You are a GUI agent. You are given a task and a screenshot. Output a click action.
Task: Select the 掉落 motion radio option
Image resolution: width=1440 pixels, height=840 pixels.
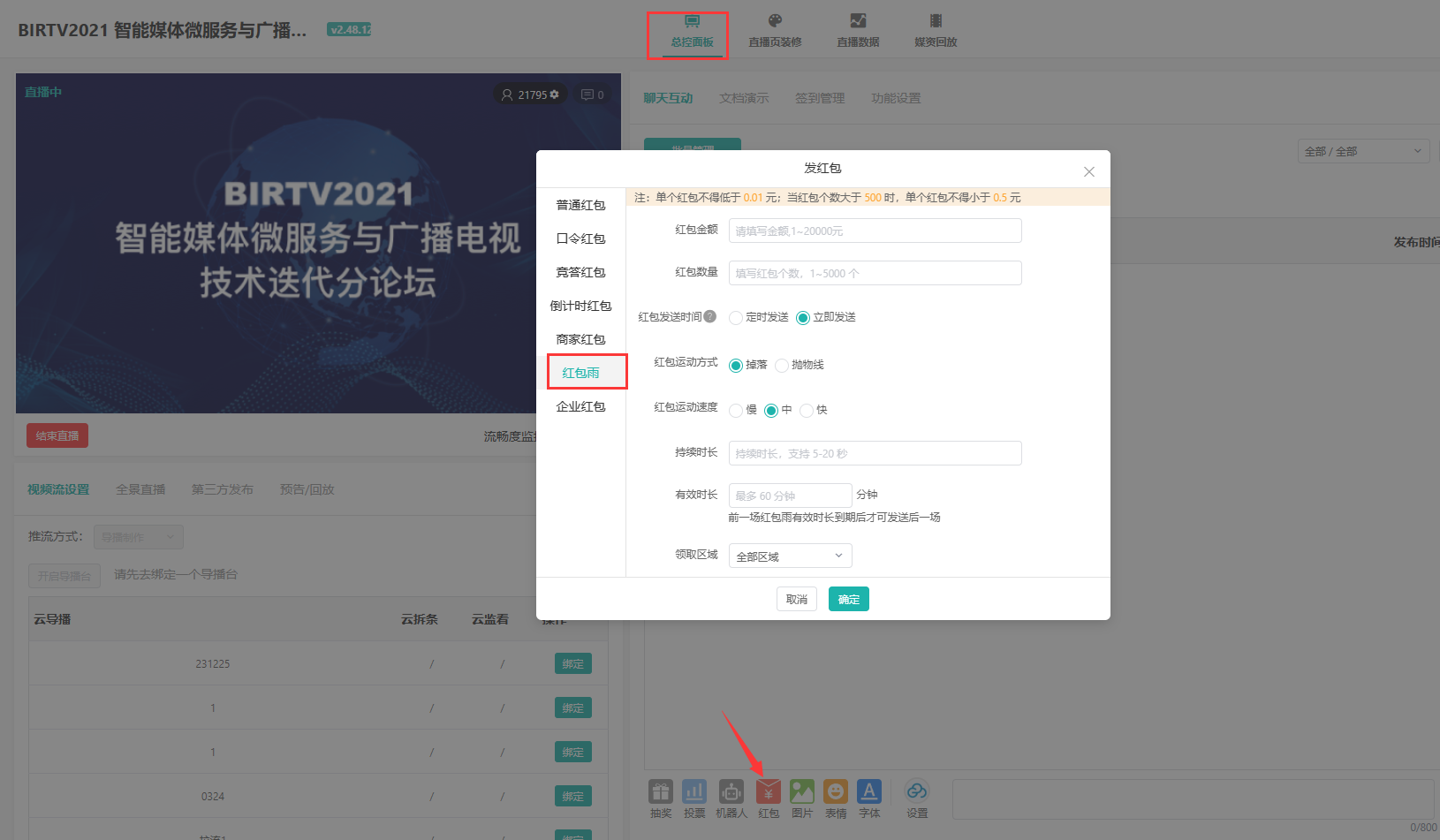[x=736, y=366]
